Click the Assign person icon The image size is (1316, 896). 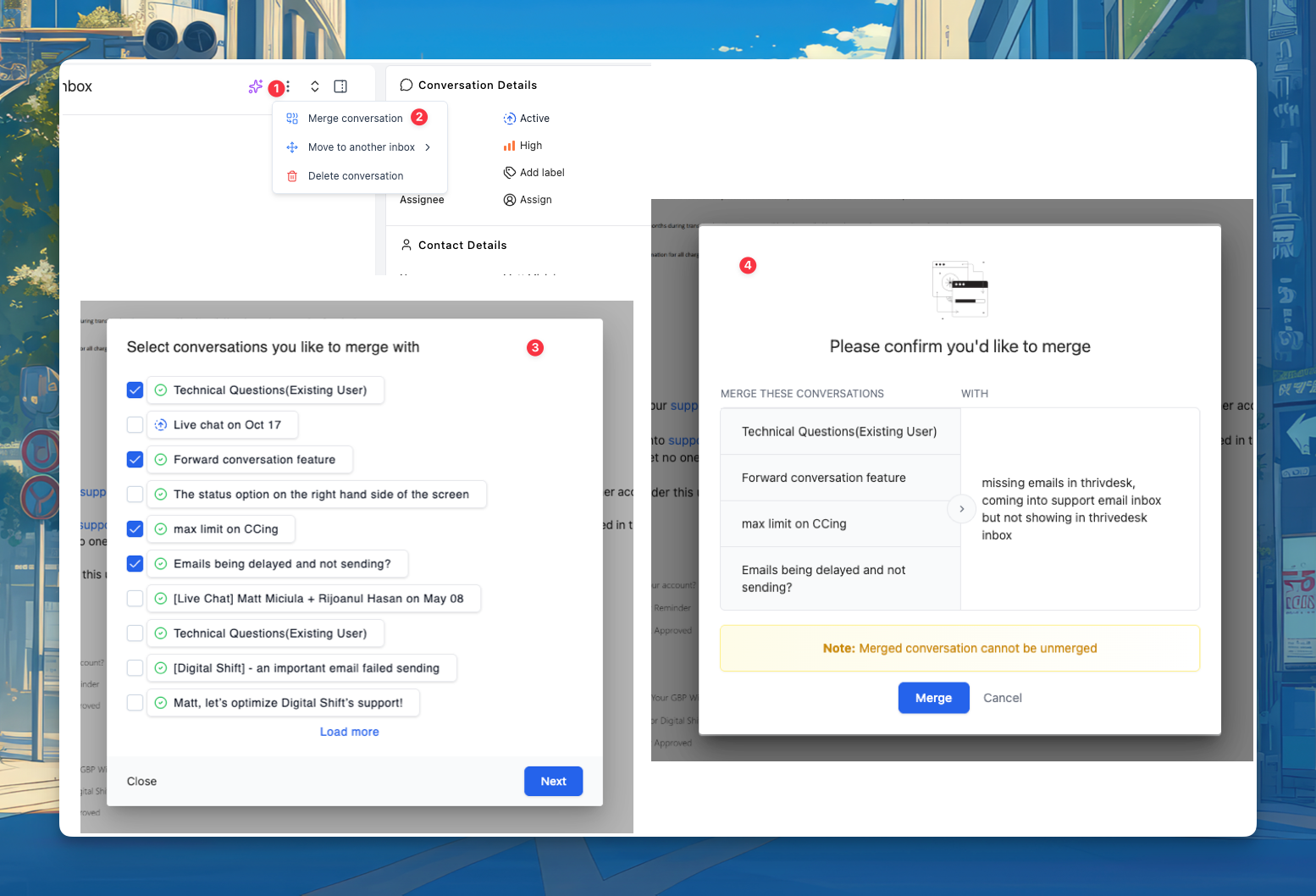(509, 200)
